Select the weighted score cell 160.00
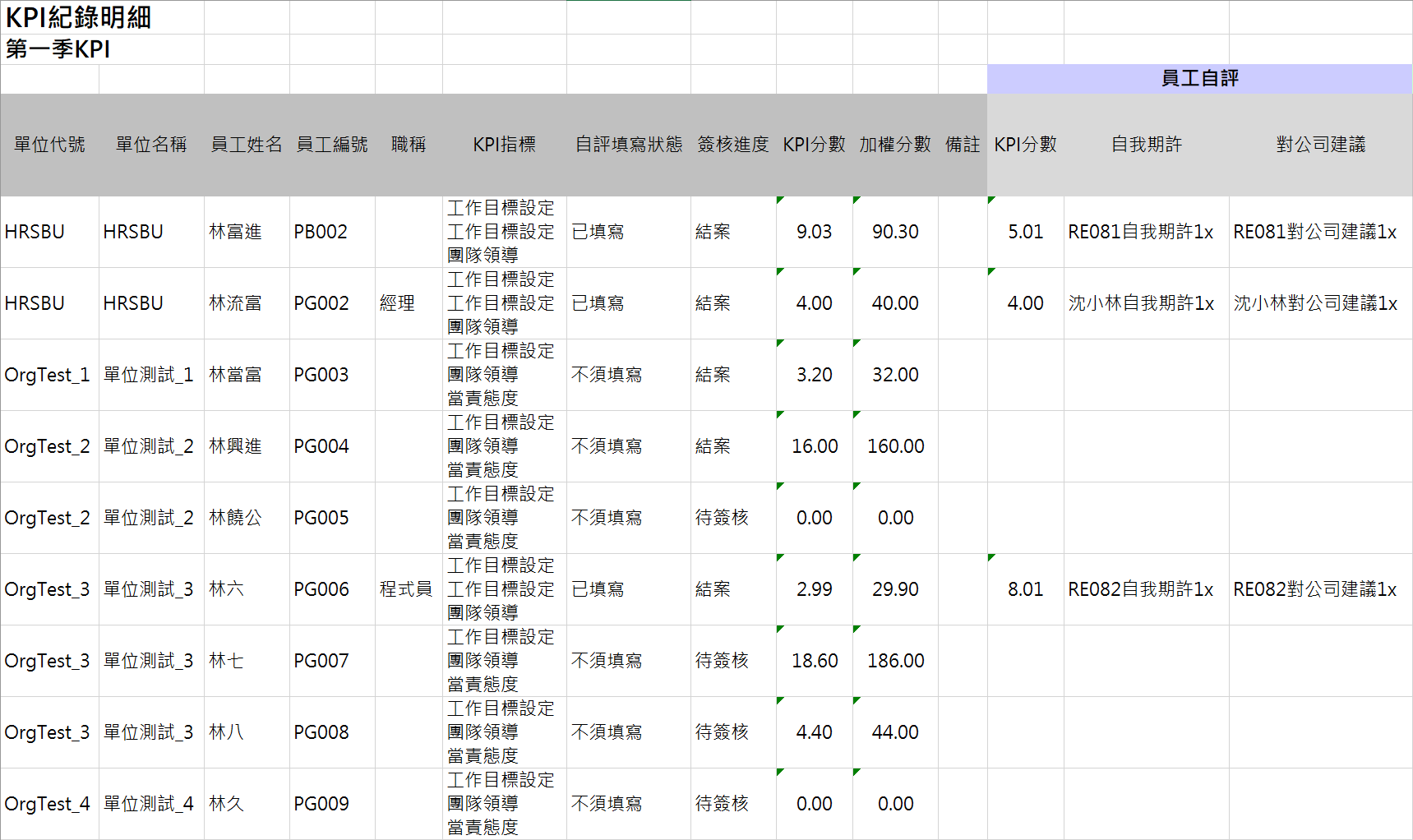 pyautogui.click(x=895, y=446)
